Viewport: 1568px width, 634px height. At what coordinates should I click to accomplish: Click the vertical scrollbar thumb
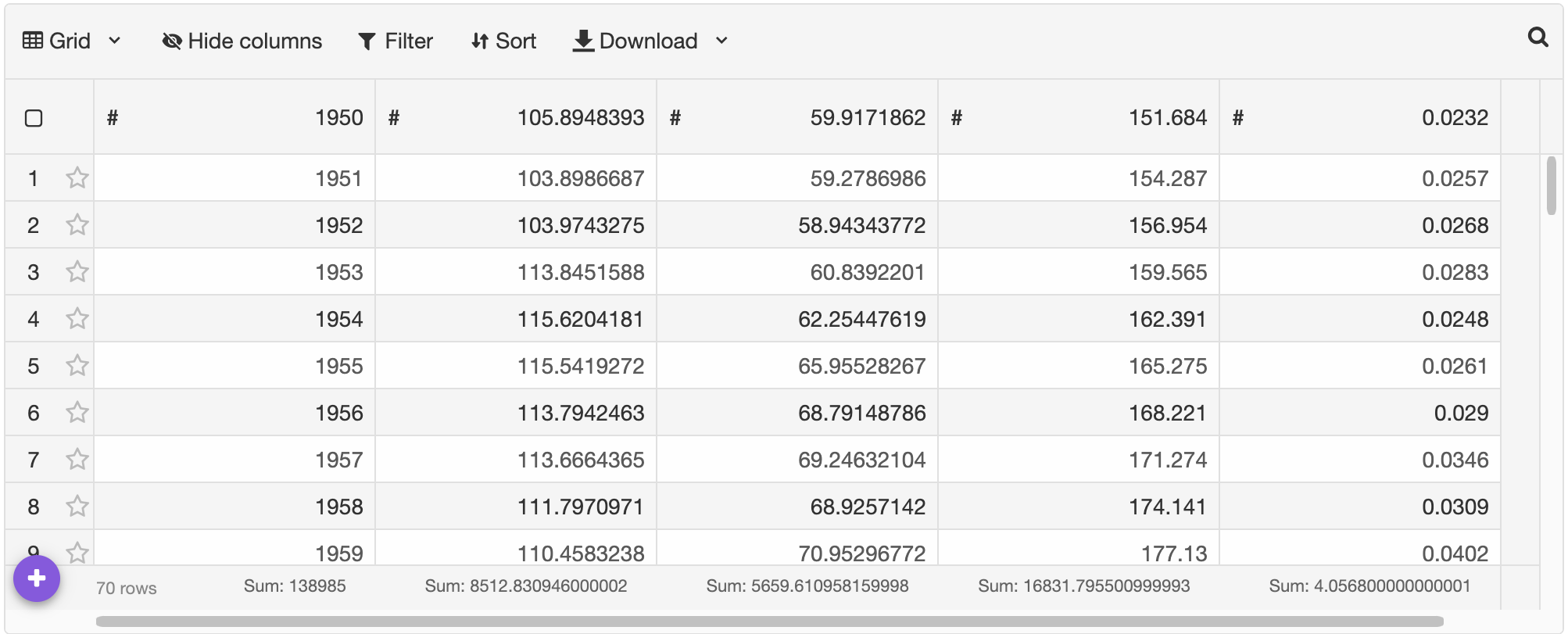point(1552,185)
